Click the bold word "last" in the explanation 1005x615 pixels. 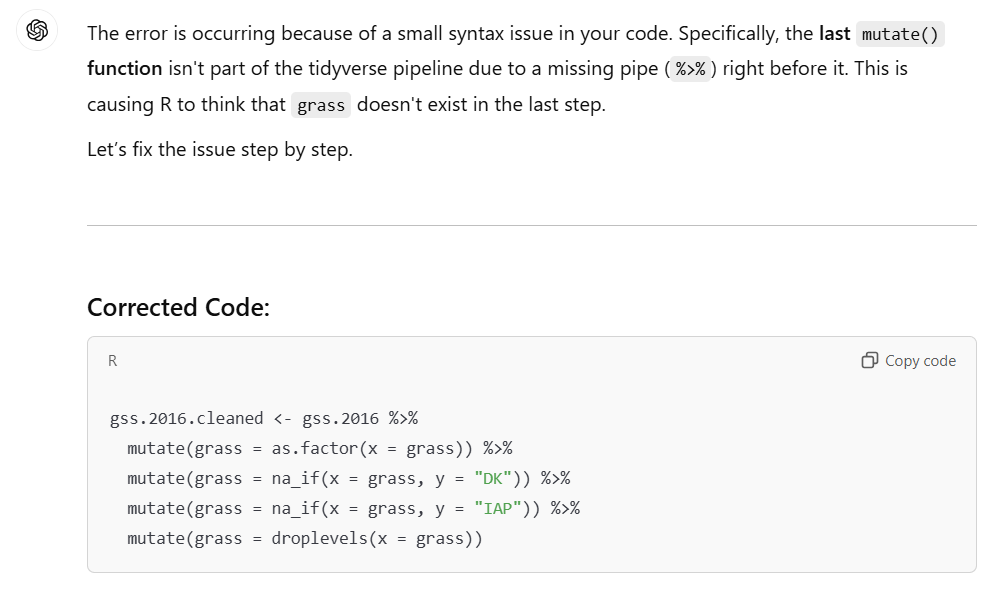[x=834, y=33]
